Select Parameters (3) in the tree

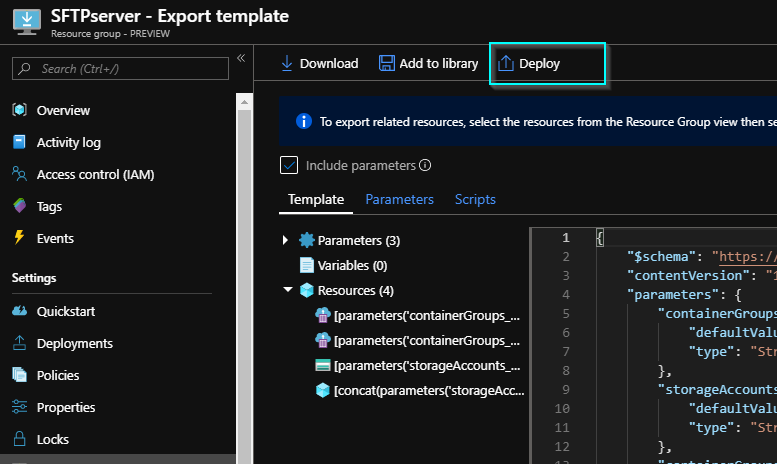click(x=359, y=240)
